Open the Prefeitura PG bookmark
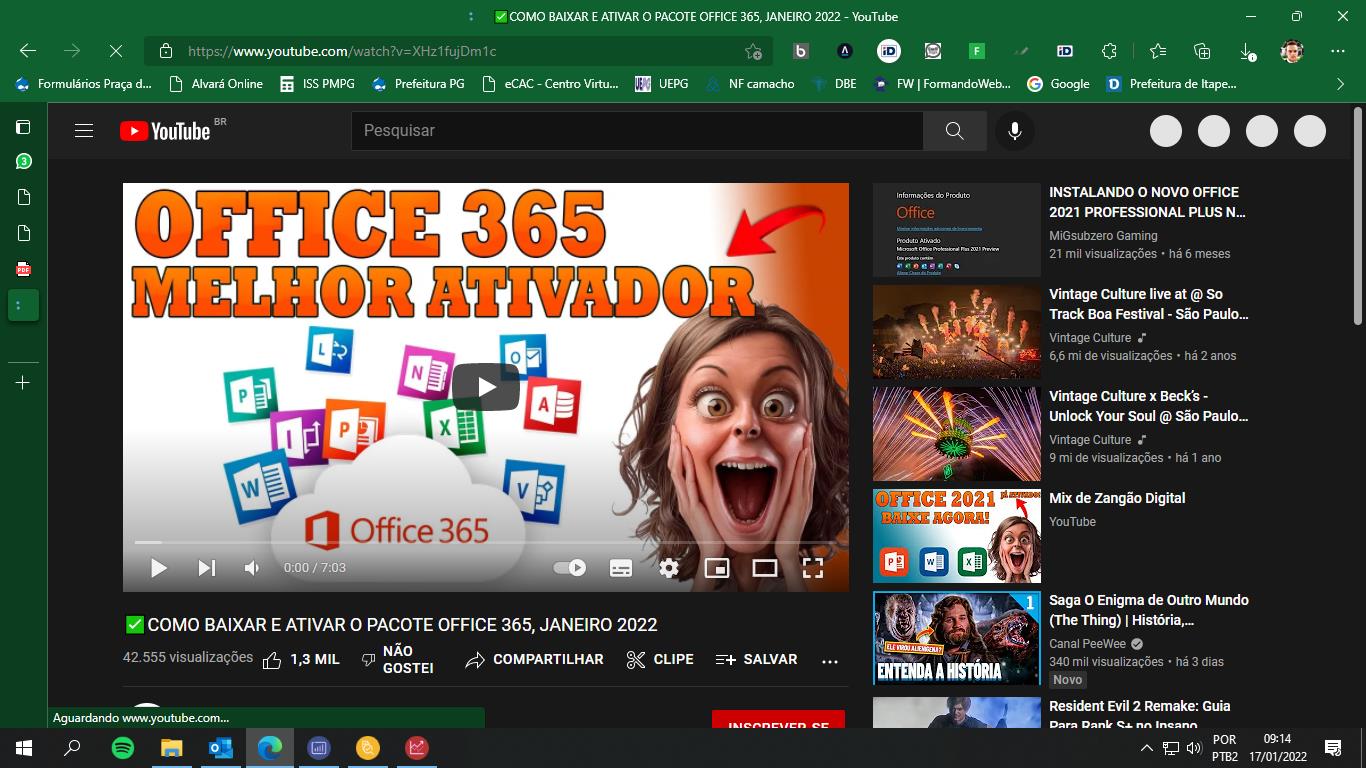Image resolution: width=1366 pixels, height=768 pixels. 418,84
